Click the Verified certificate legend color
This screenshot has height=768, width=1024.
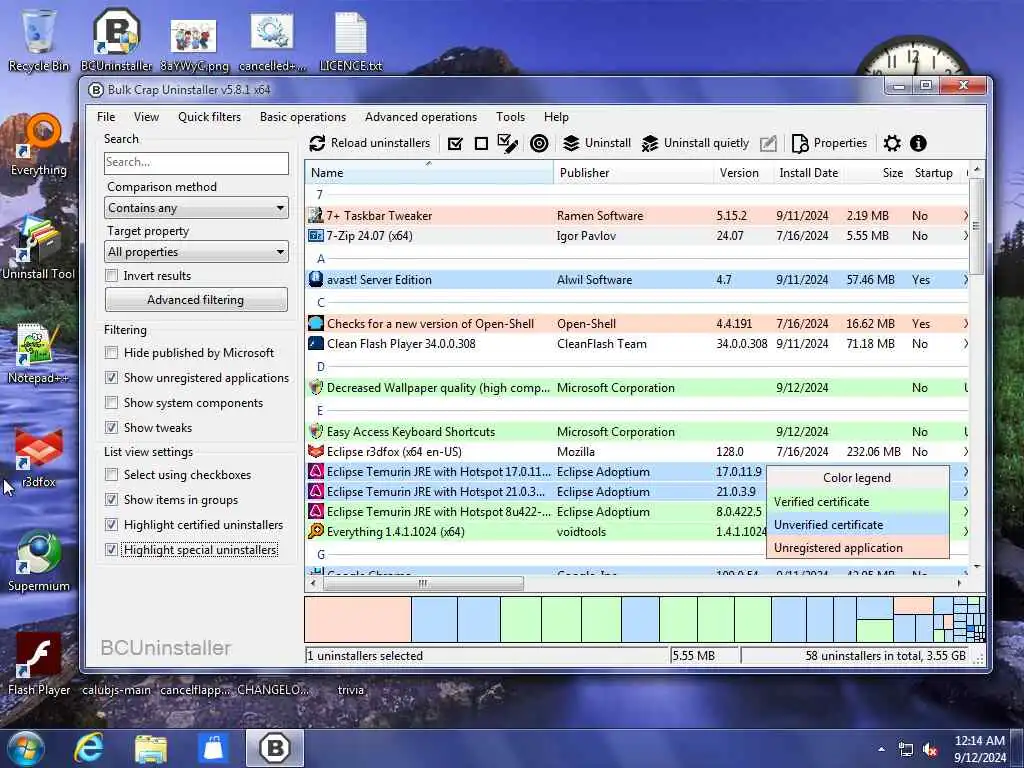click(x=857, y=502)
